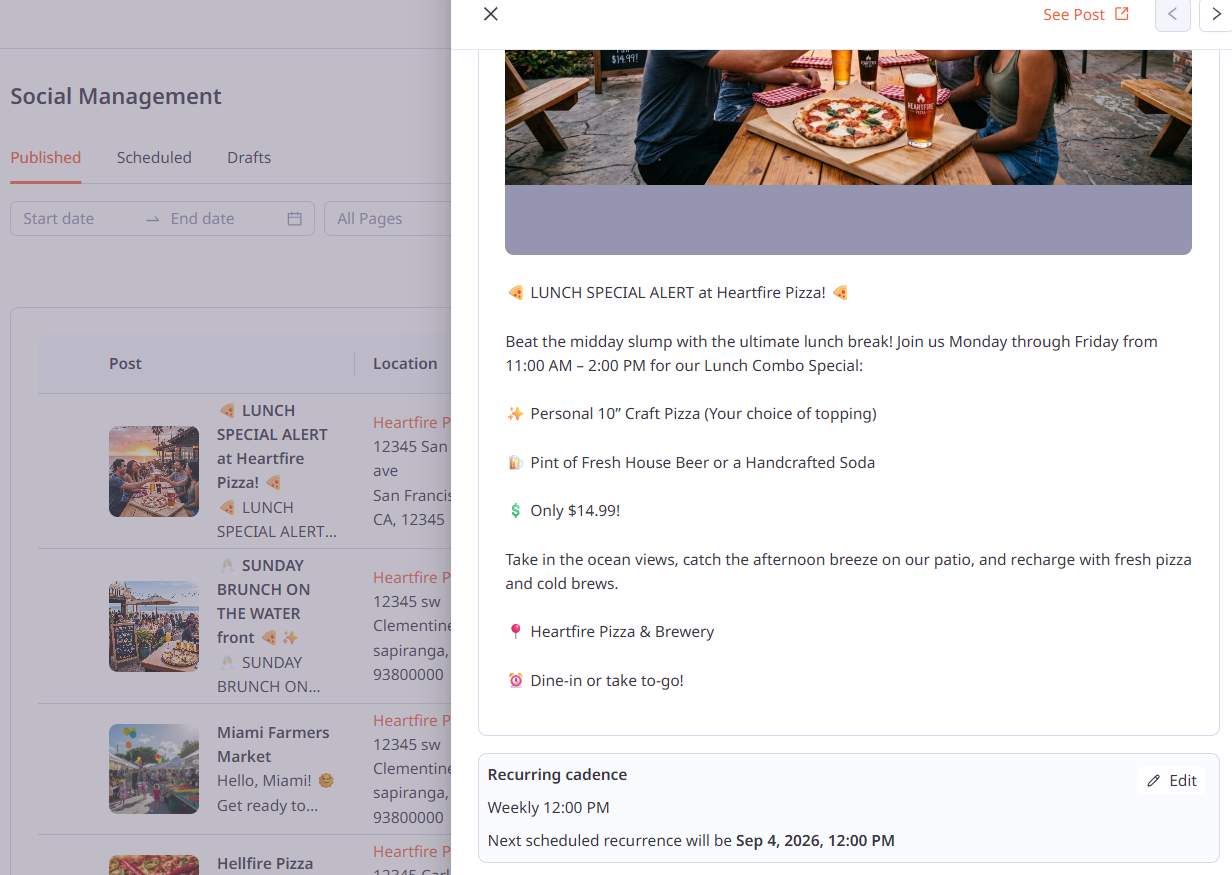Open Heartfire location link in Farmers Market row
Viewport: 1232px width, 875px height.
click(412, 721)
